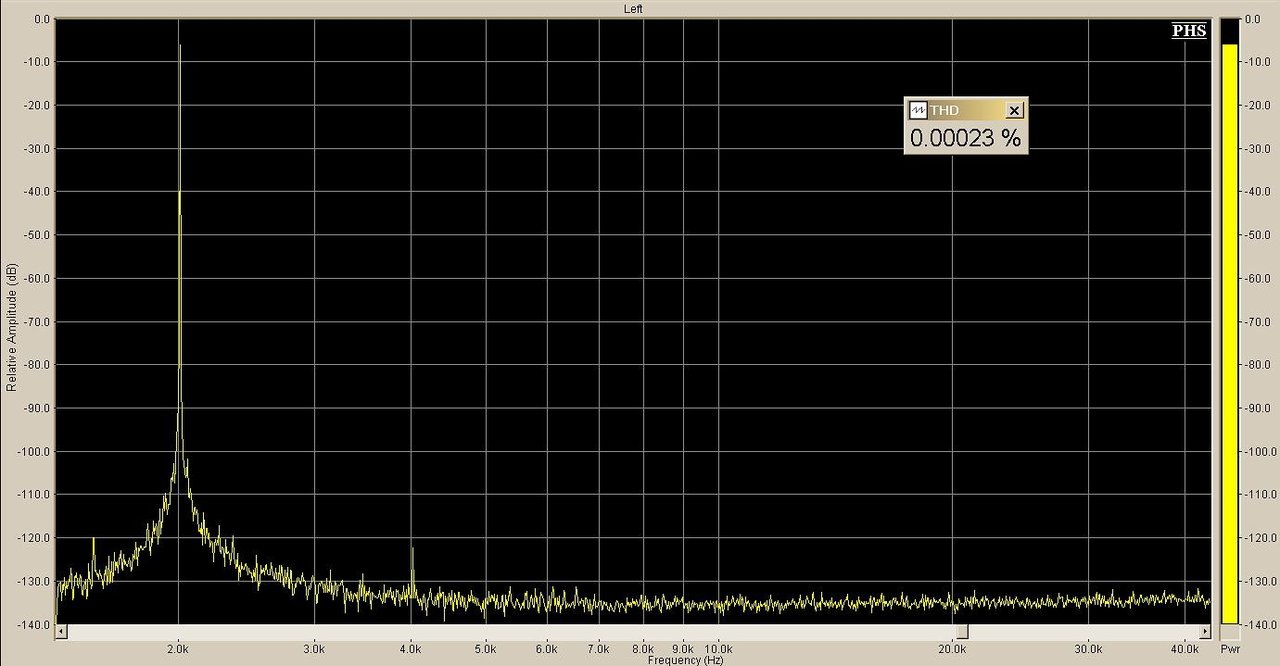Screen dimensions: 1280x666
Task: Click the frequency scrollbar's left arrow
Action: 62,632
